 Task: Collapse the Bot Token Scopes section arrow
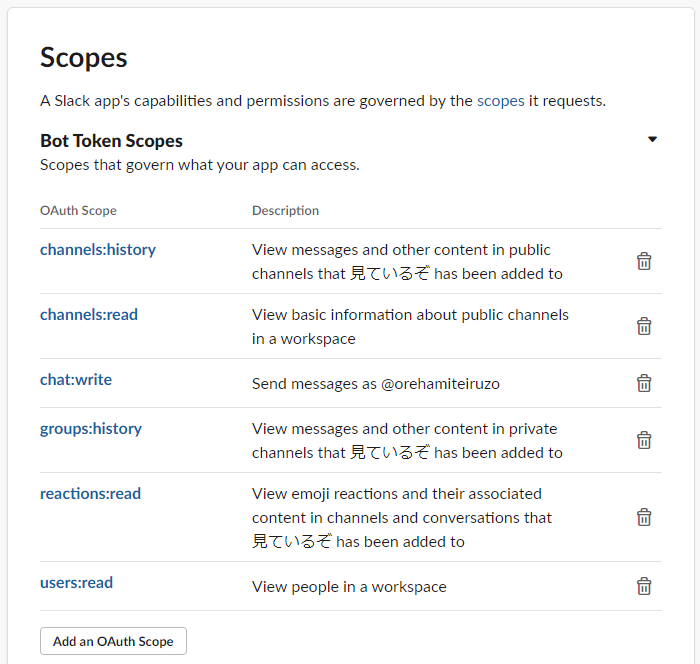[652, 139]
